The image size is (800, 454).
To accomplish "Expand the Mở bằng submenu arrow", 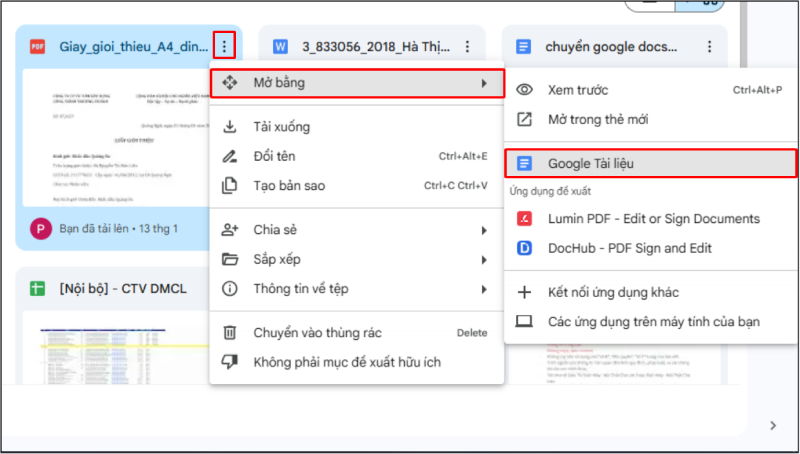I will coord(484,83).
